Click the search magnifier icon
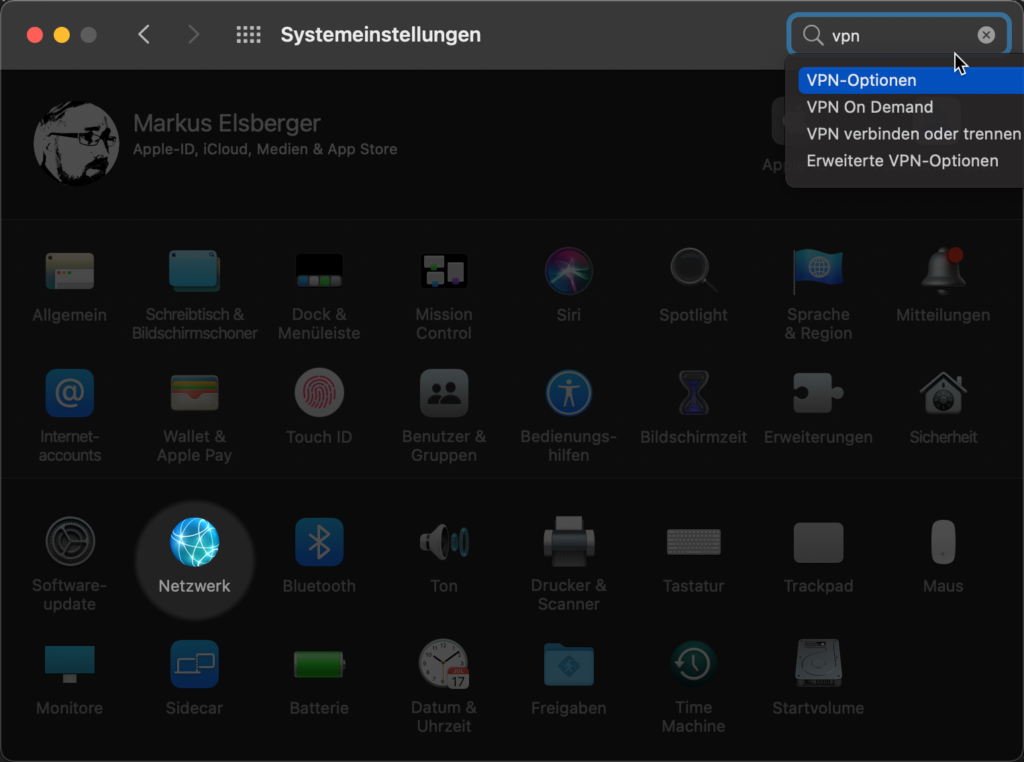Image resolution: width=1024 pixels, height=762 pixels. pos(812,35)
